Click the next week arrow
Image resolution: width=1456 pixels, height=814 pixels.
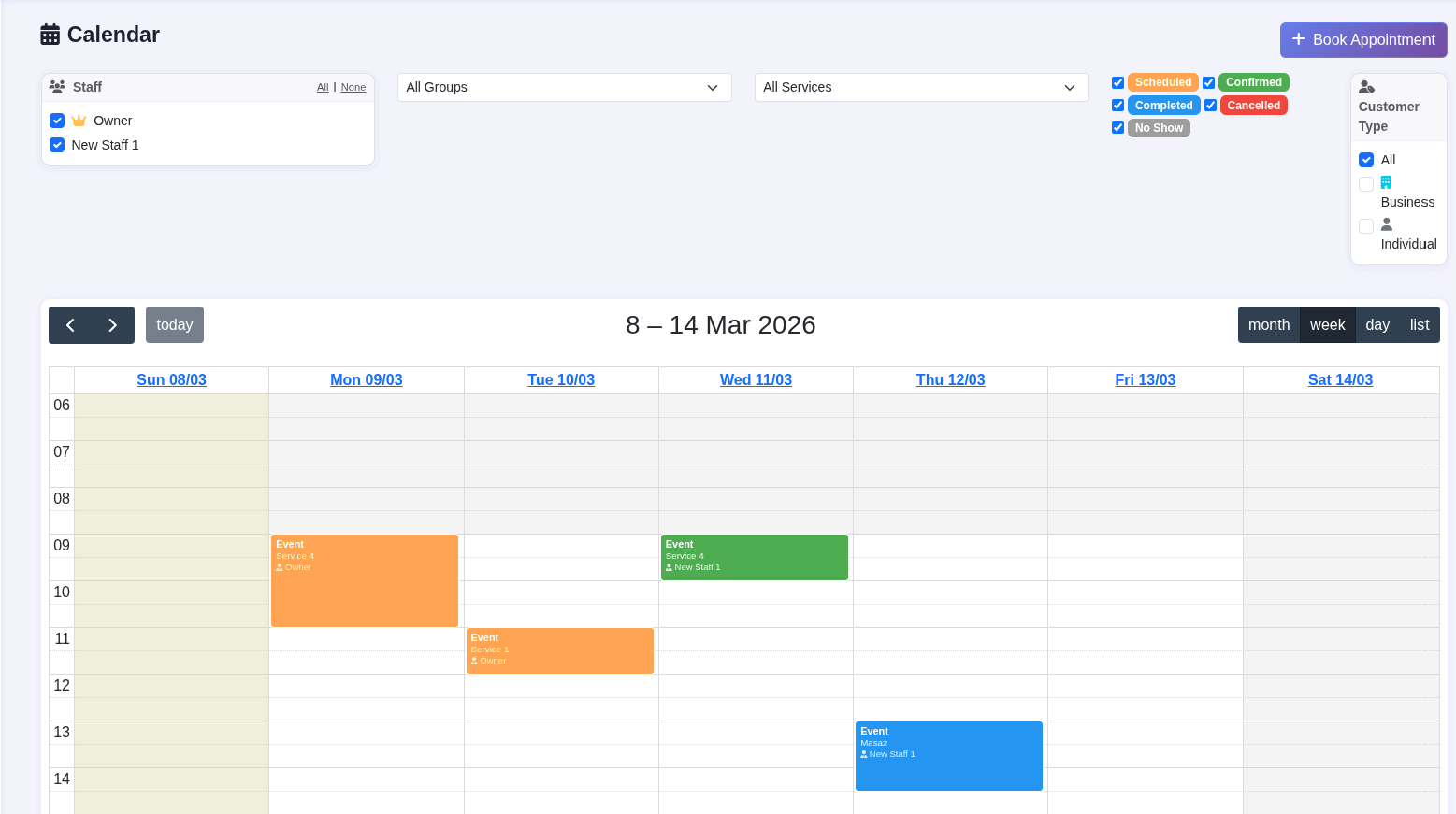click(x=113, y=324)
